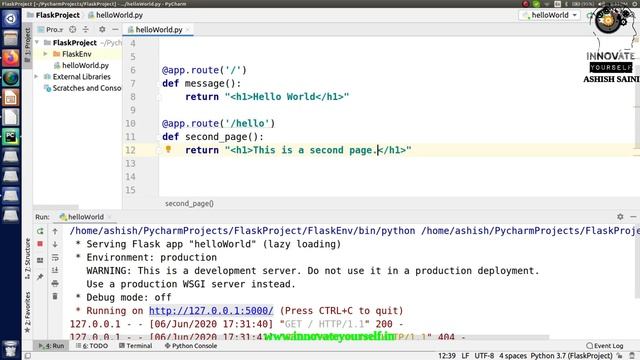Image resolution: width=640 pixels, height=360 pixels.
Task: Open the 6: TODO tool window
Action: point(92,346)
